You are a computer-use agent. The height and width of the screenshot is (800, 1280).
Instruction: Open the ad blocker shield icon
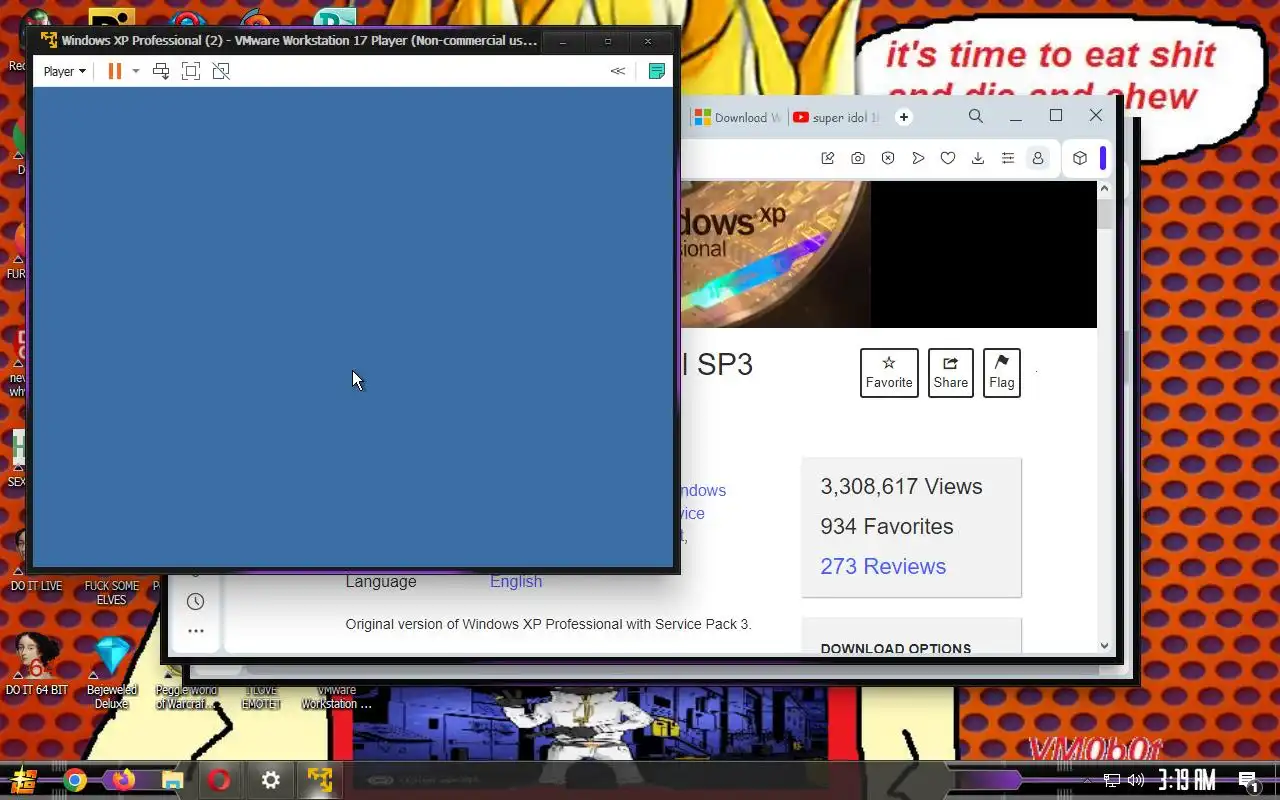click(x=888, y=158)
